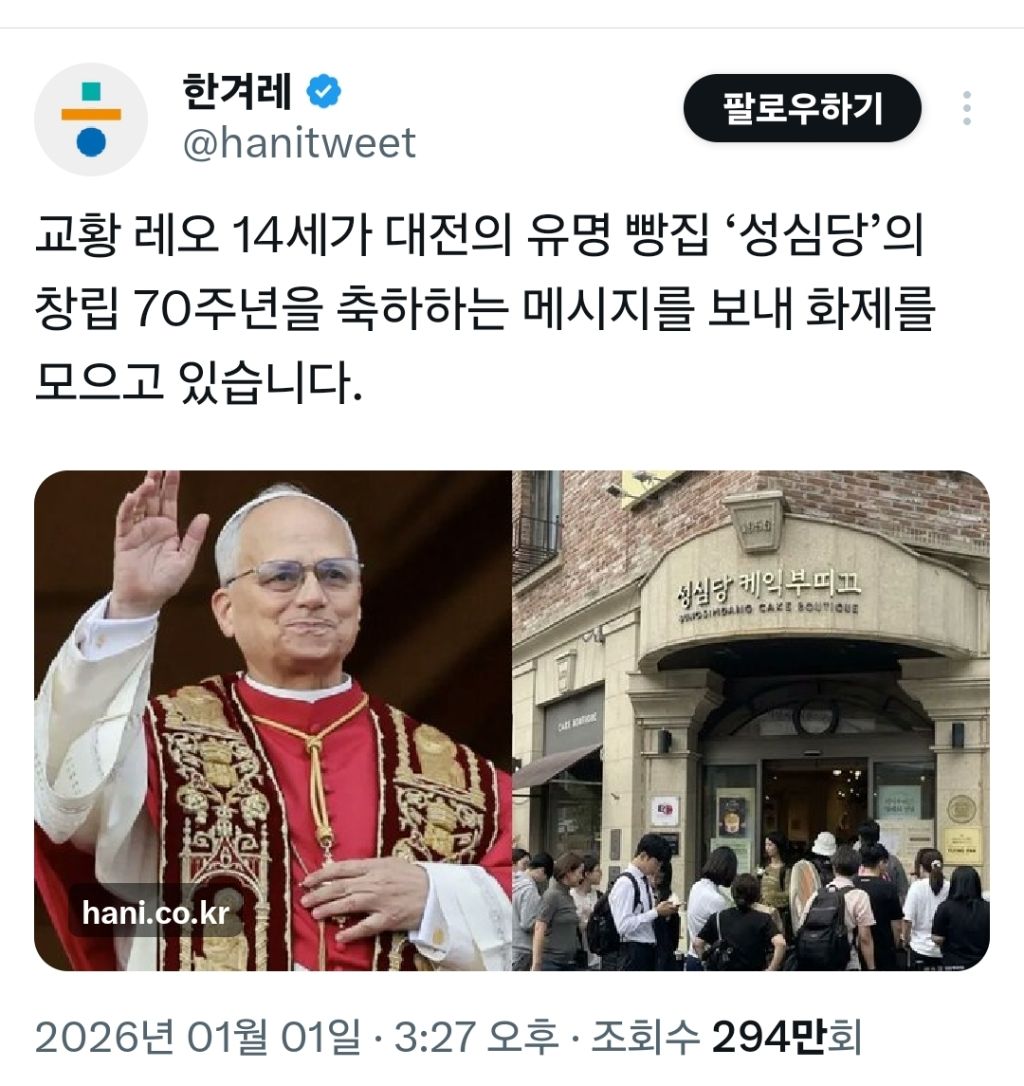1024x1086 pixels.
Task: Click the last tweet line 모으고 있습니다
Action: pos(198,382)
